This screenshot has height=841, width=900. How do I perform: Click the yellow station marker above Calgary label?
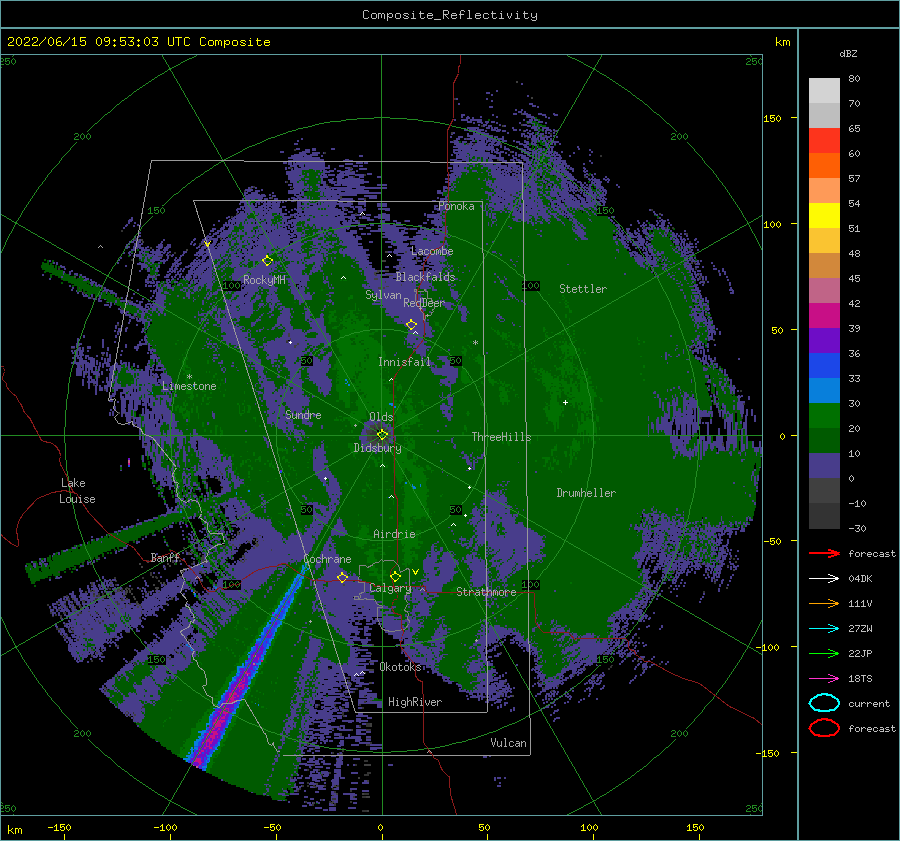pos(395,576)
